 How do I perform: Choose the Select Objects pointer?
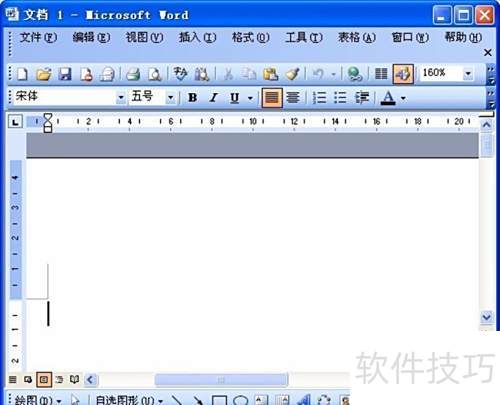coord(75,399)
